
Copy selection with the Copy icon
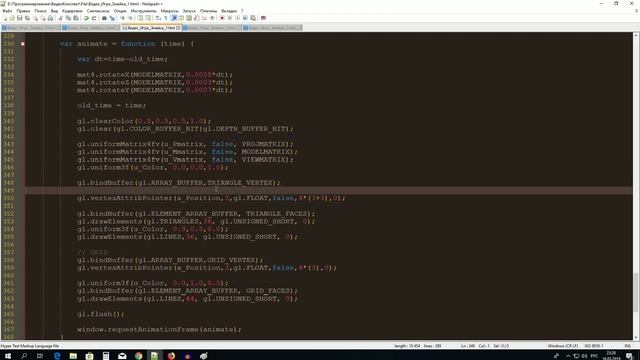68,18
